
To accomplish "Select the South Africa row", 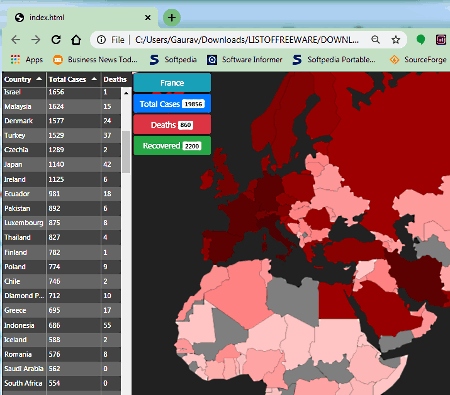I will (x=62, y=383).
